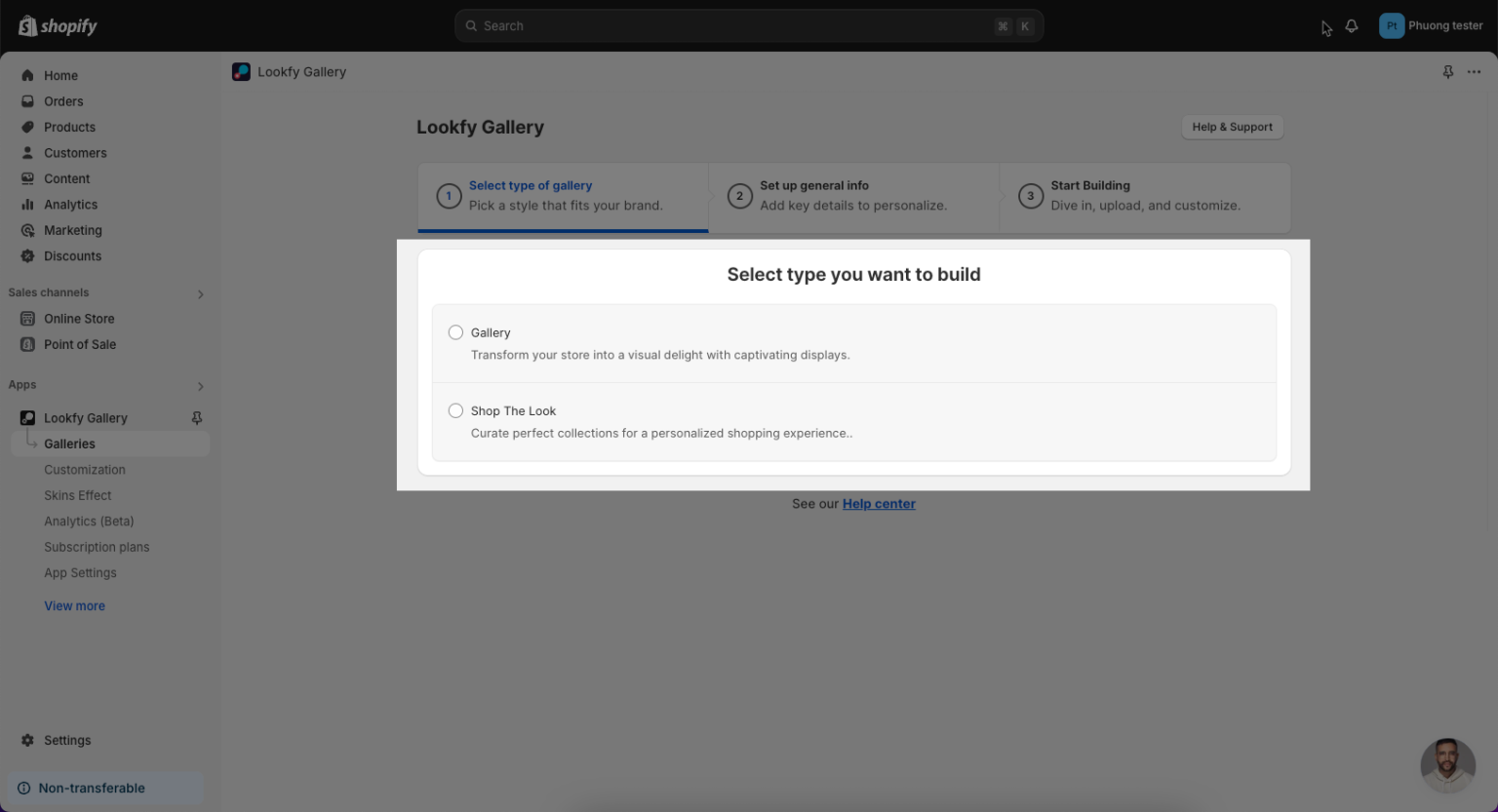Pin the Lookfy Gallery page header icon
The width and height of the screenshot is (1498, 812).
1447,71
